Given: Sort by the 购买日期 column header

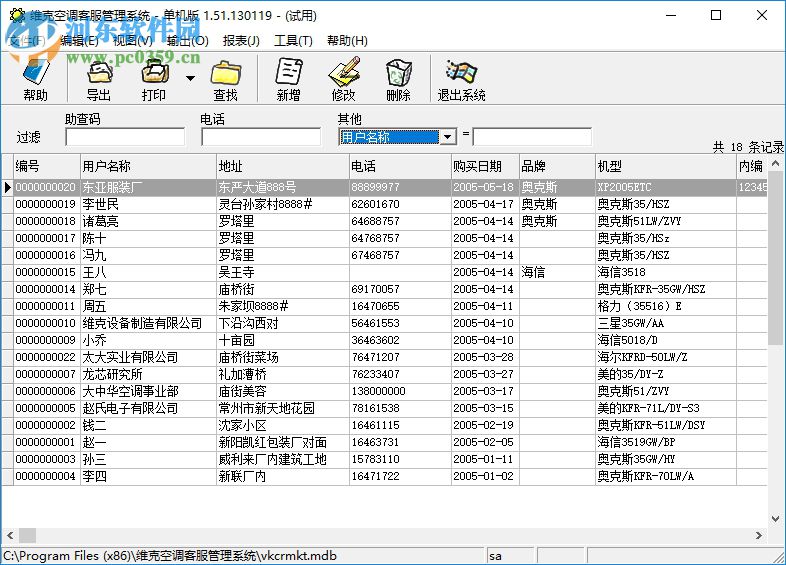Looking at the screenshot, I should click(x=485, y=166).
